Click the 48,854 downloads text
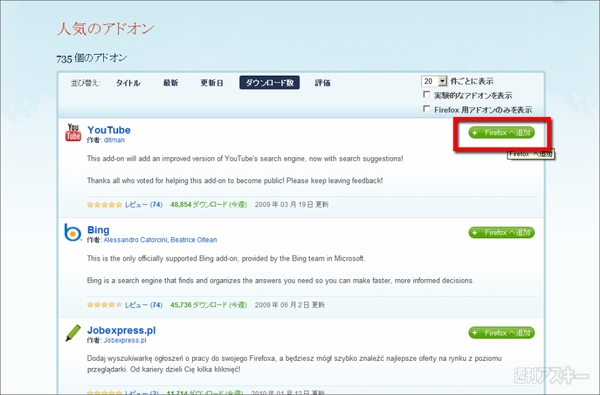Image resolution: width=600 pixels, height=395 pixels. (x=209, y=205)
